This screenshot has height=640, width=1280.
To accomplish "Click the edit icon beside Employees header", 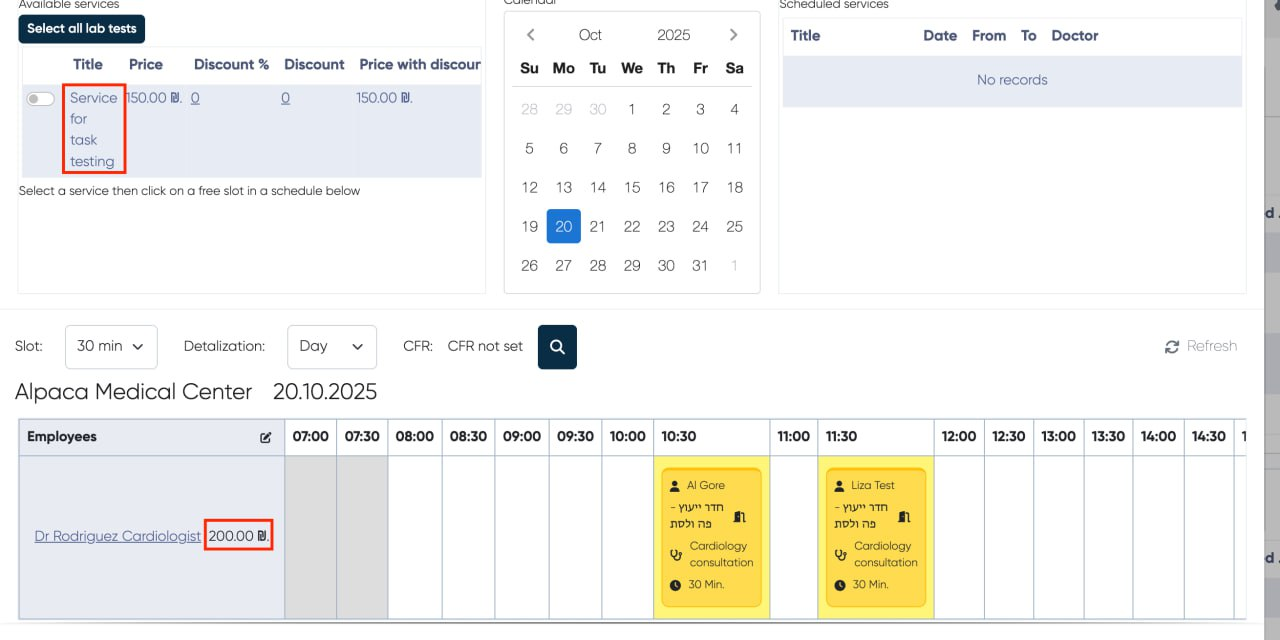I will pos(266,437).
